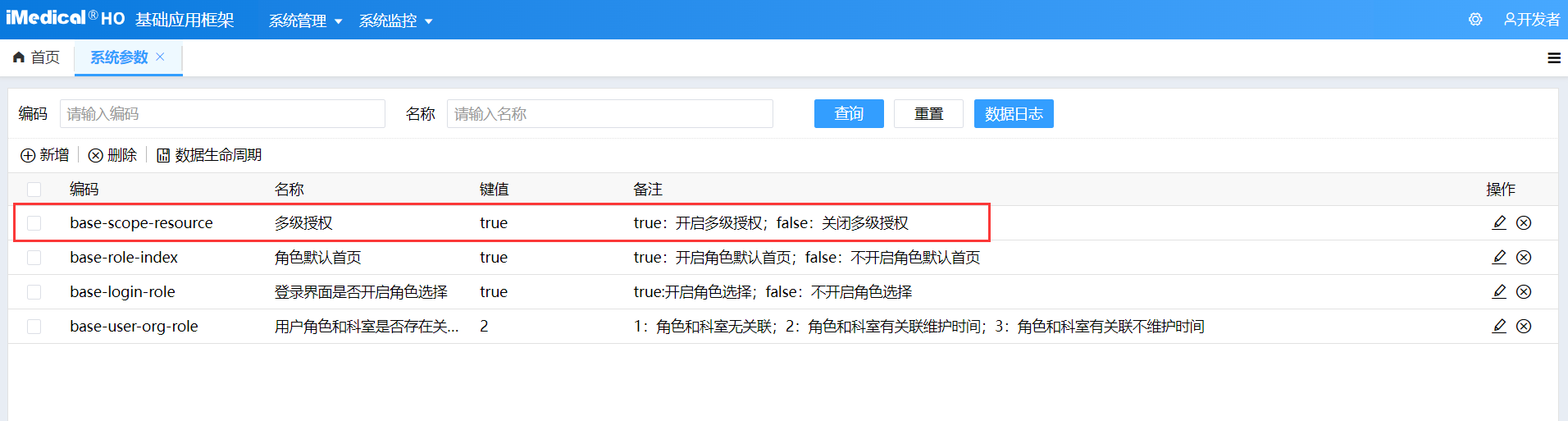
Task: Select the base-scope-resource code cell
Action: tap(141, 222)
